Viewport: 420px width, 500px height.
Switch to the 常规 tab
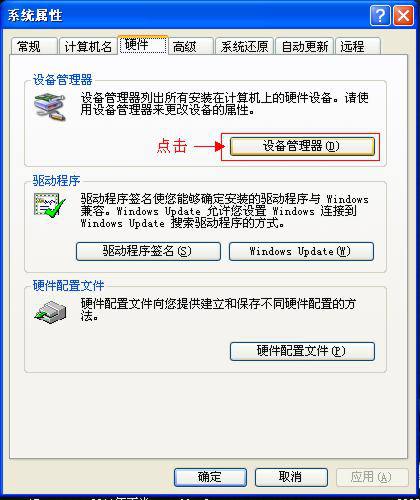34,46
